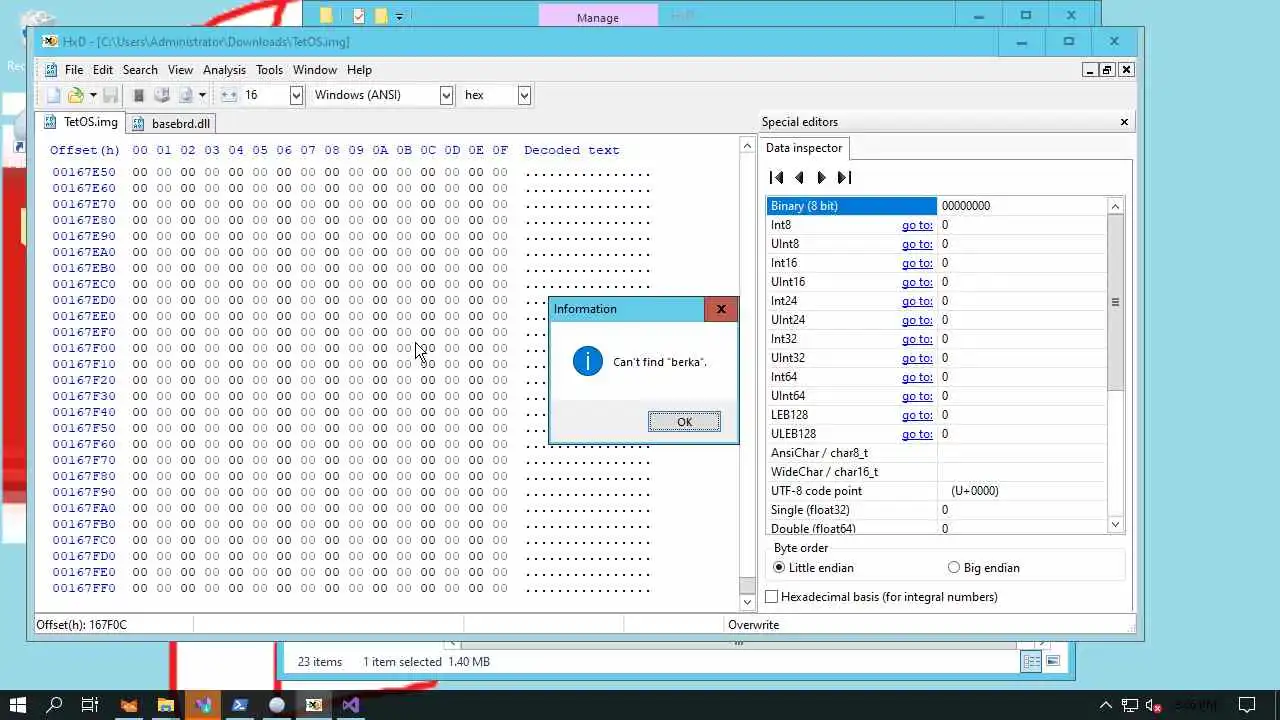The height and width of the screenshot is (720, 1280).
Task: Show hidden tray icons chevron
Action: click(x=1107, y=705)
